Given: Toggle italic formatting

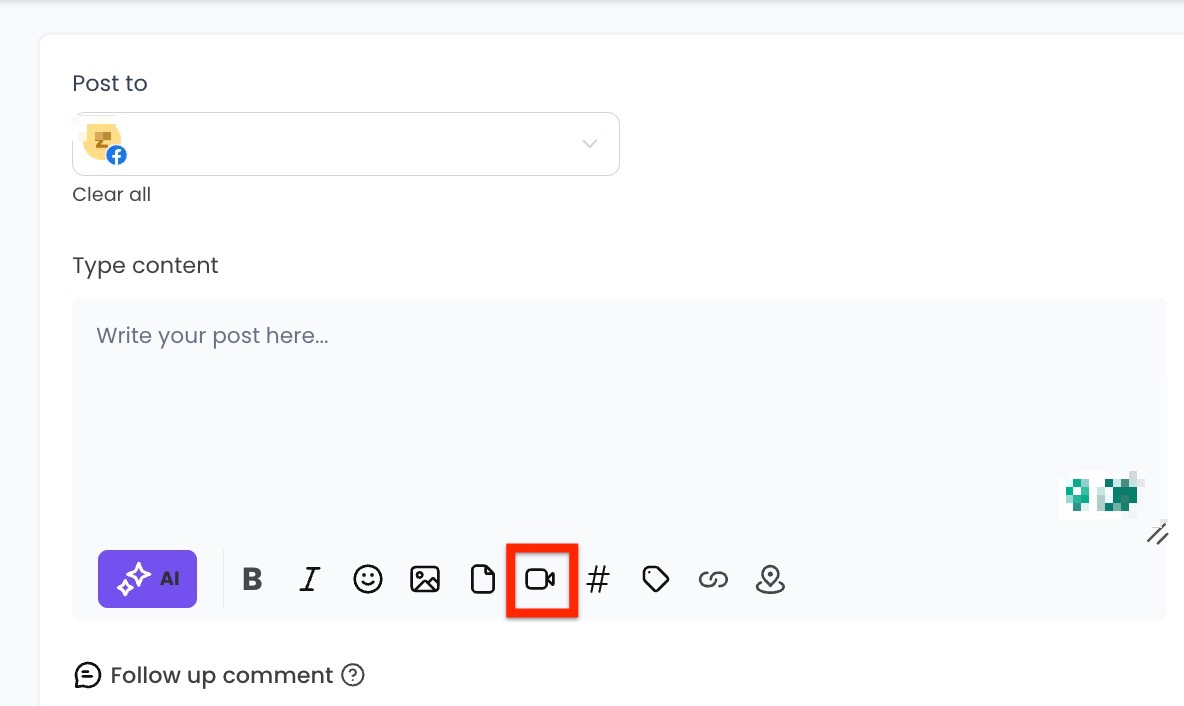Looking at the screenshot, I should tap(310, 579).
